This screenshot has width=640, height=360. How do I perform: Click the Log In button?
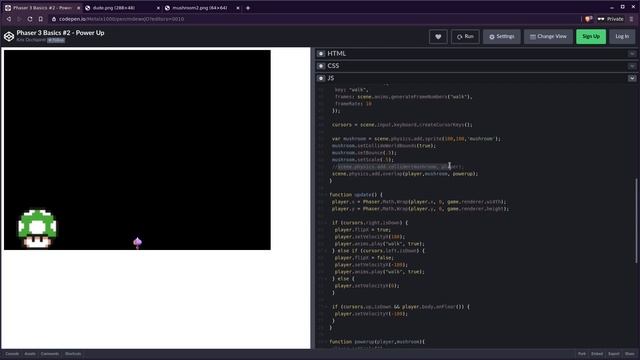tap(622, 36)
